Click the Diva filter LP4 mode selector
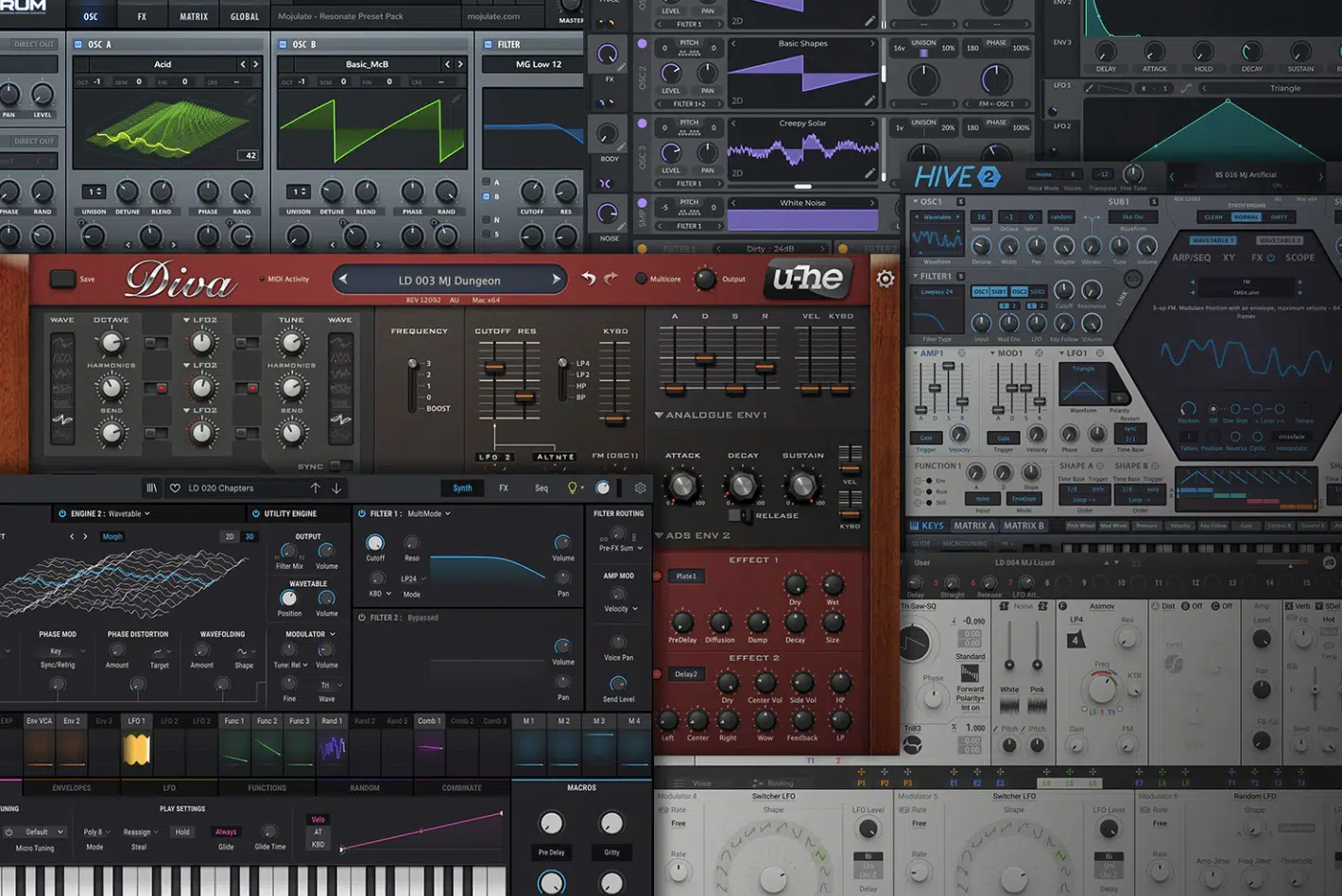This screenshot has height=896, width=1342. 582,363
